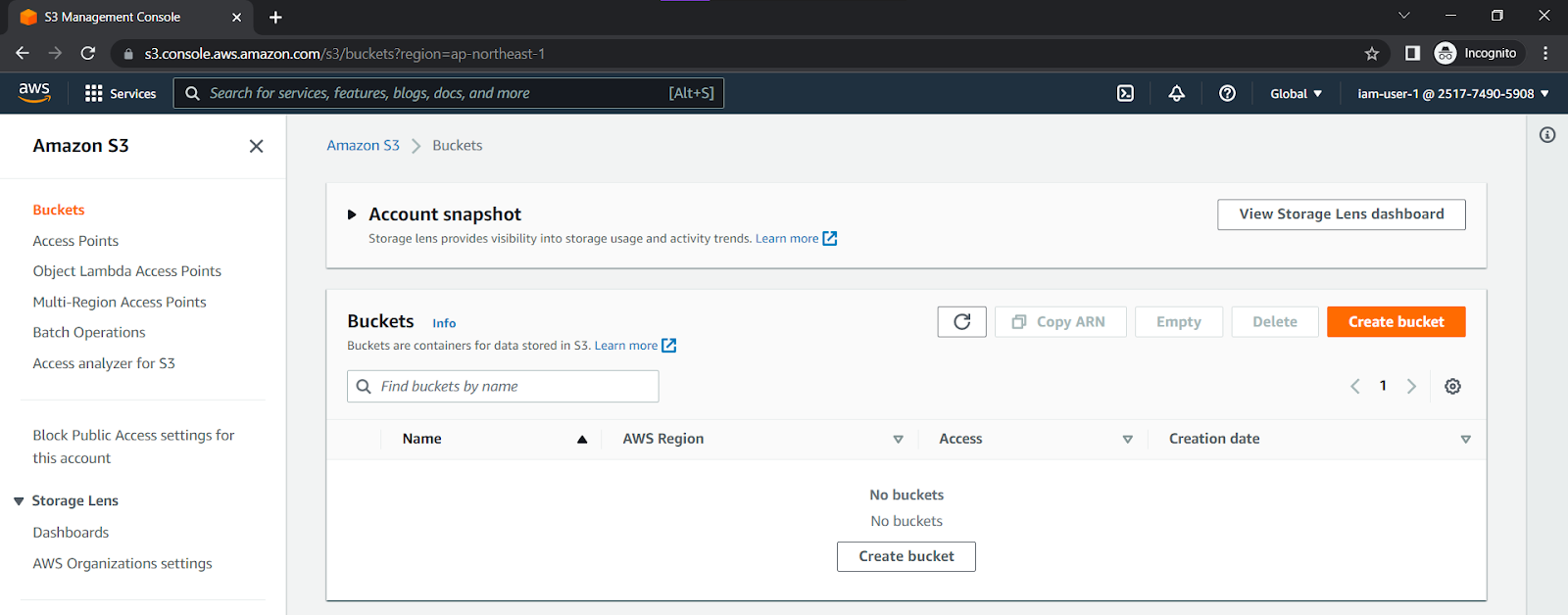Open the Services grid menu
Screen dimensions: 1568x615
coord(121,93)
